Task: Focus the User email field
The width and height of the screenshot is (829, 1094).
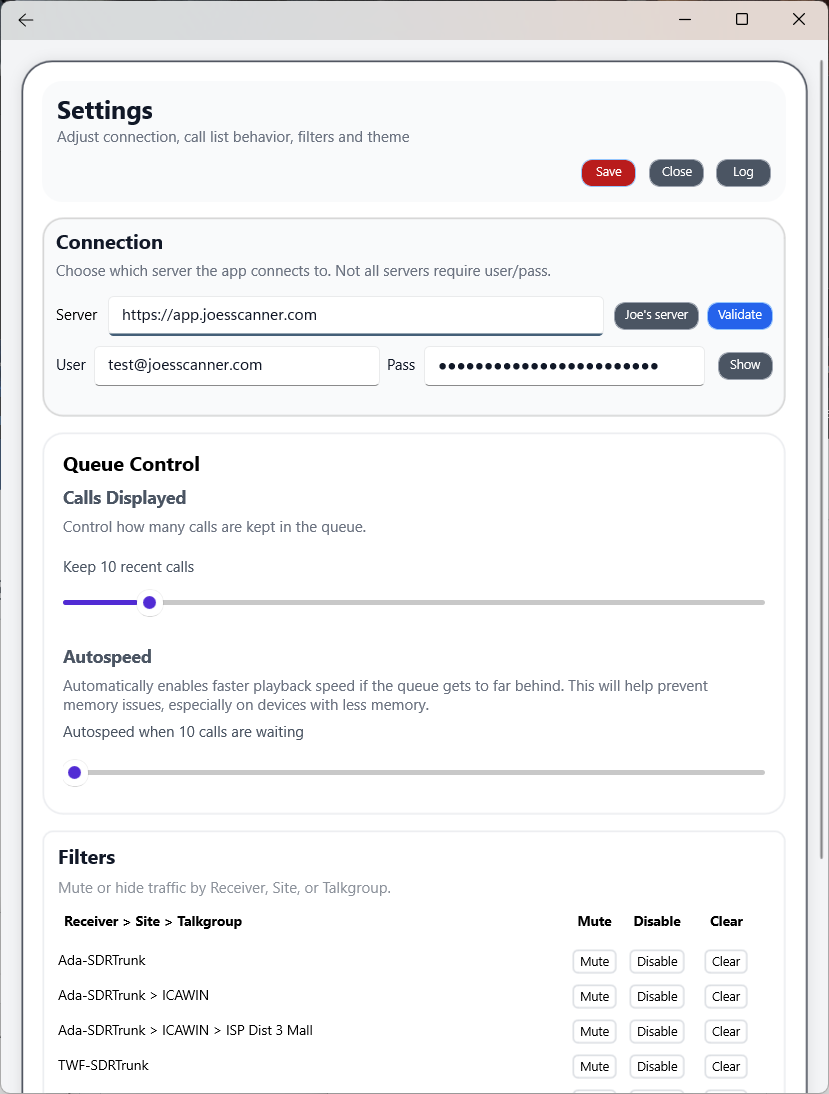Action: point(237,365)
